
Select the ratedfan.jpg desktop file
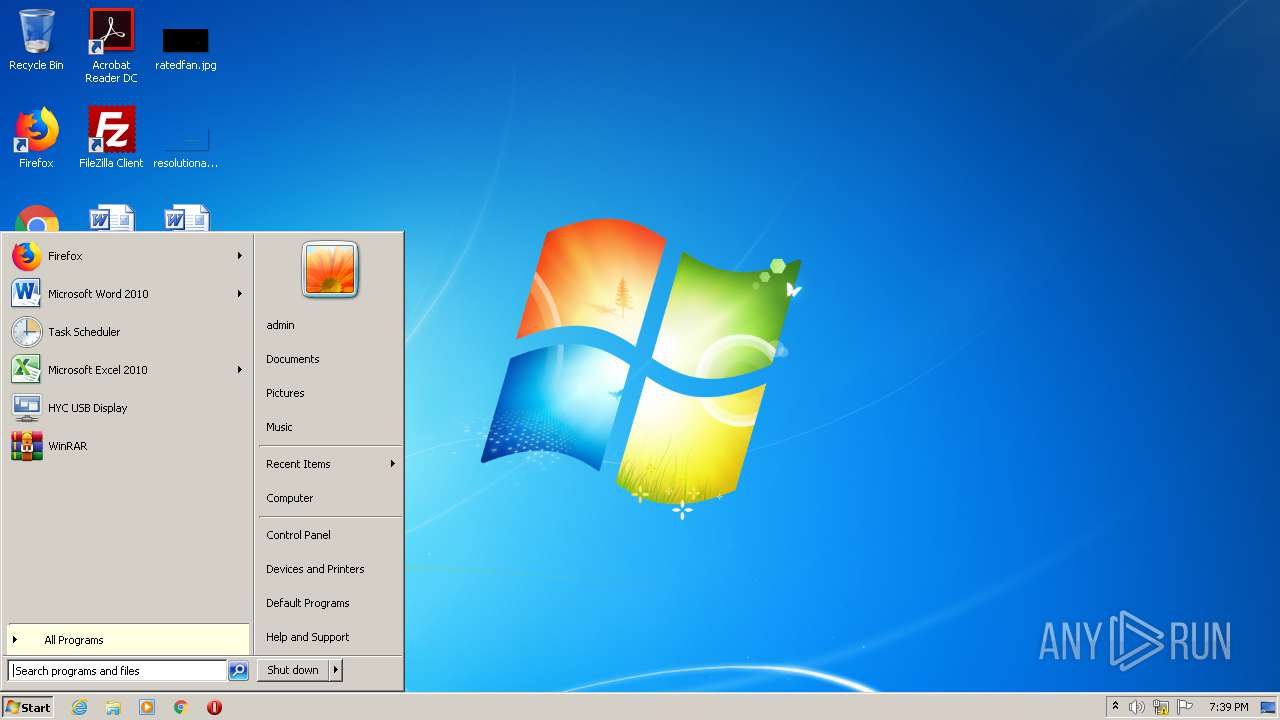click(185, 48)
